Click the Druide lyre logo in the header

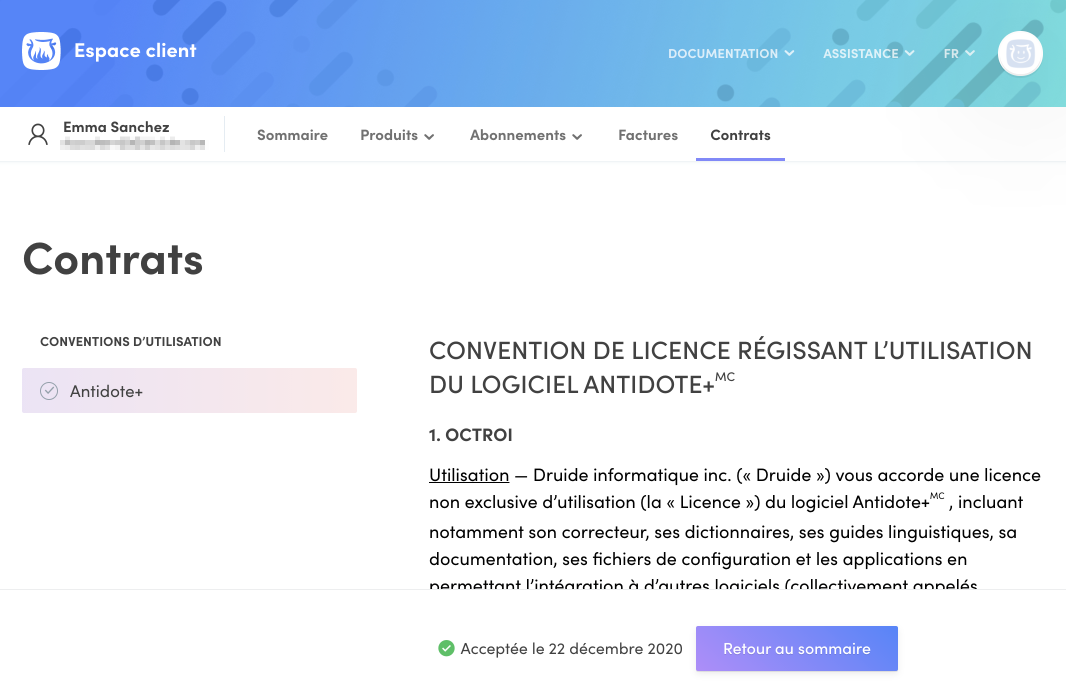(x=40, y=51)
